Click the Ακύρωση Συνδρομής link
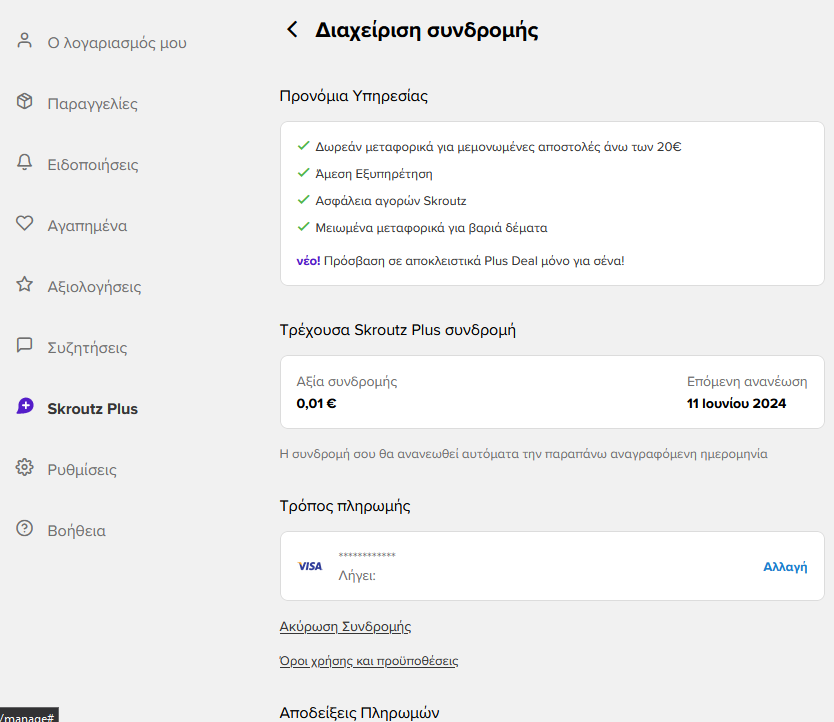 (x=345, y=626)
